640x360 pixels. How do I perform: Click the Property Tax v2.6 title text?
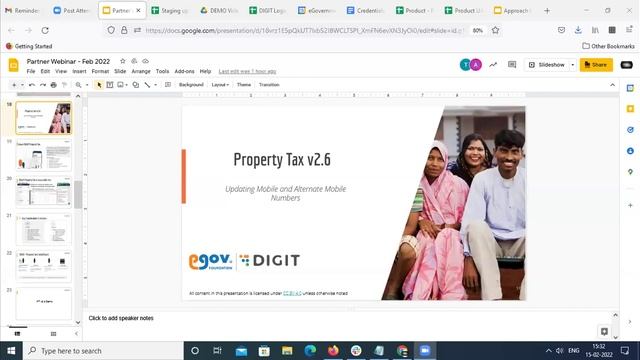(282, 160)
